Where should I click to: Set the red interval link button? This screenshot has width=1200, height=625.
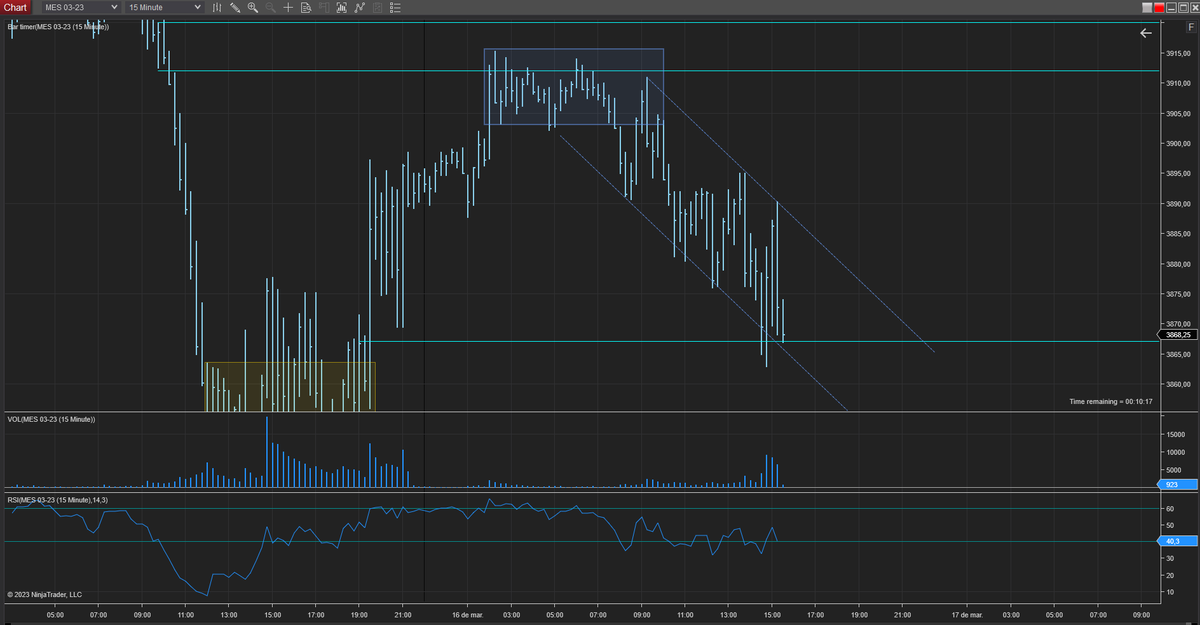tap(1159, 7)
